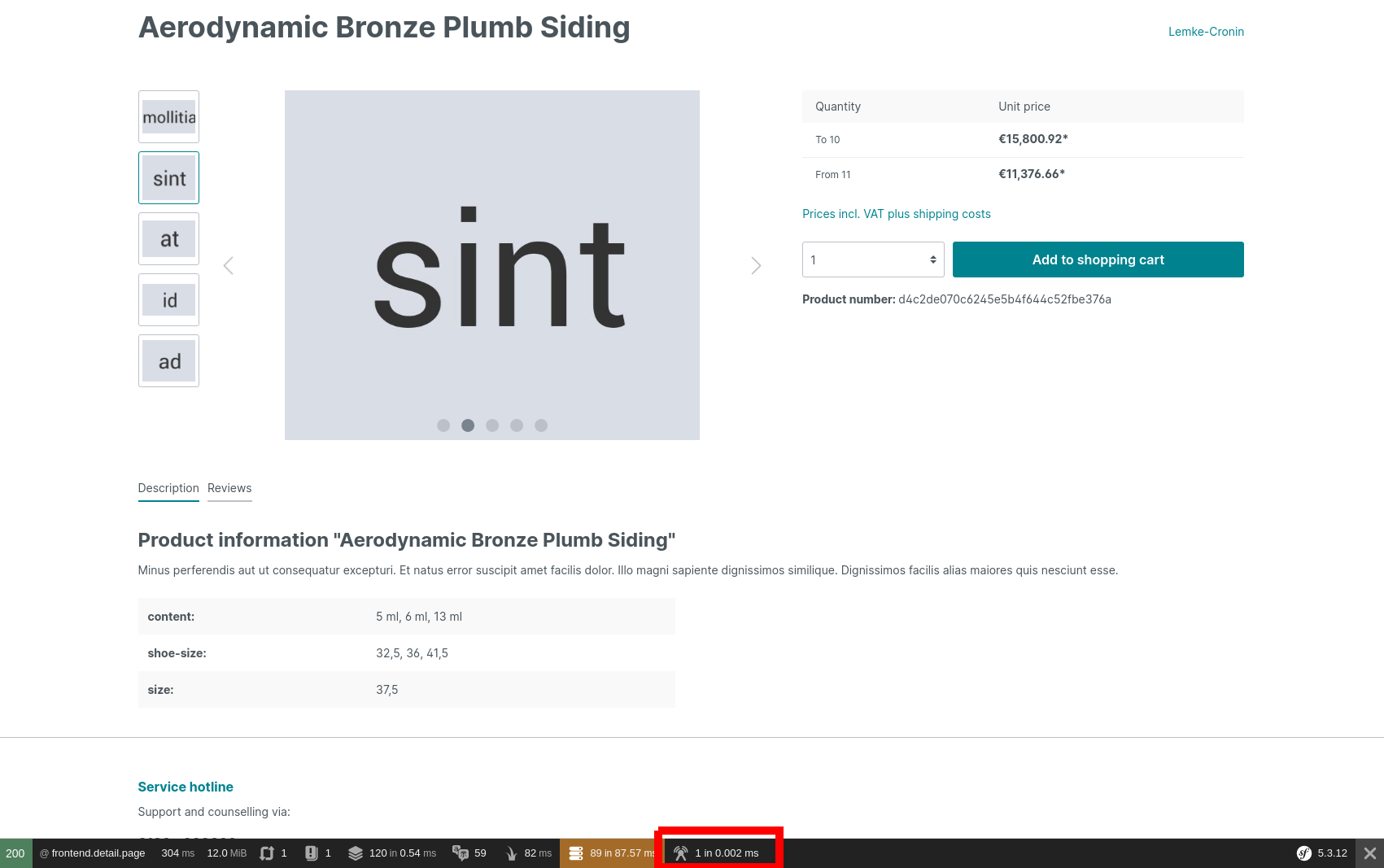Close the Symfony debug toolbar

tap(1369, 853)
